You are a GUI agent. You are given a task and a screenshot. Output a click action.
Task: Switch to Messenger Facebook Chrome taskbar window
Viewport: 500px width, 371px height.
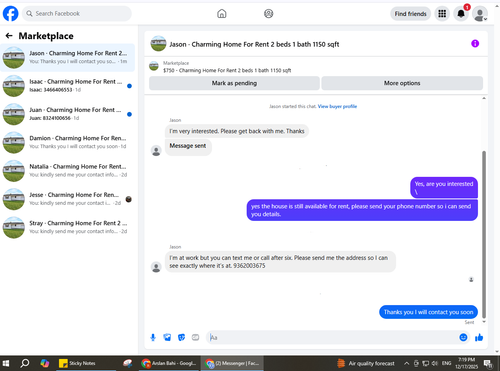point(232,363)
